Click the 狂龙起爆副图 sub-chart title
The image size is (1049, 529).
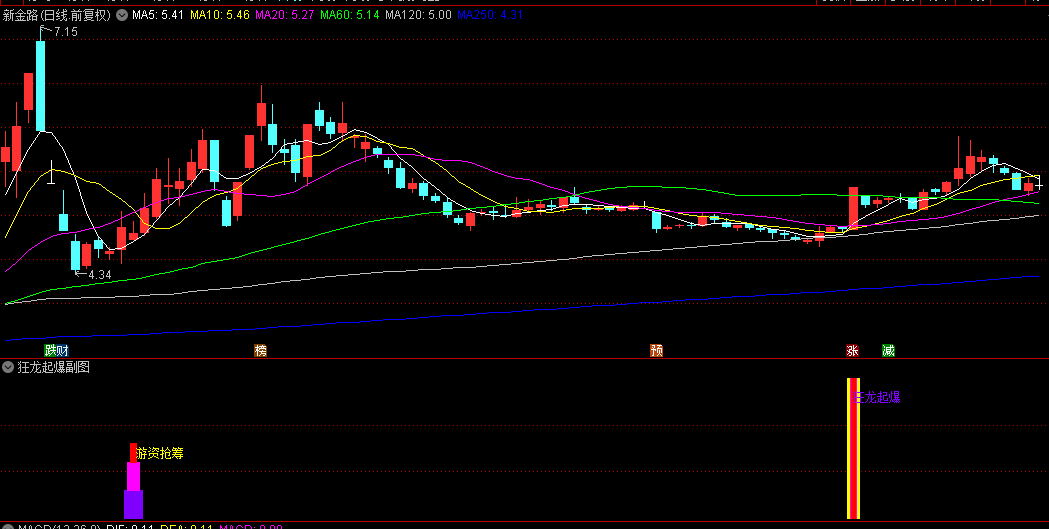[x=52, y=366]
